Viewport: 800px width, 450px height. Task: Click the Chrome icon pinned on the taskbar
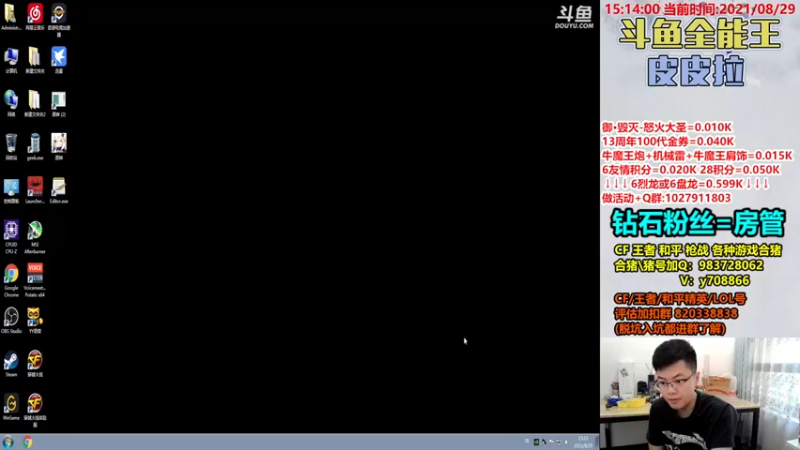[28, 442]
